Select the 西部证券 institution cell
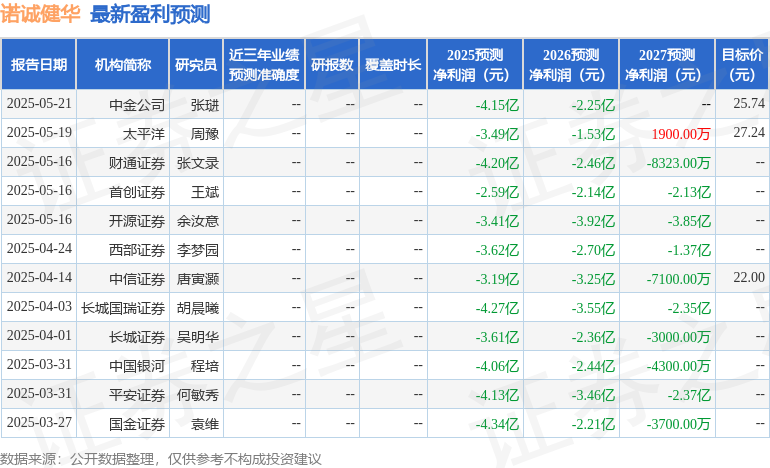 coord(137,249)
